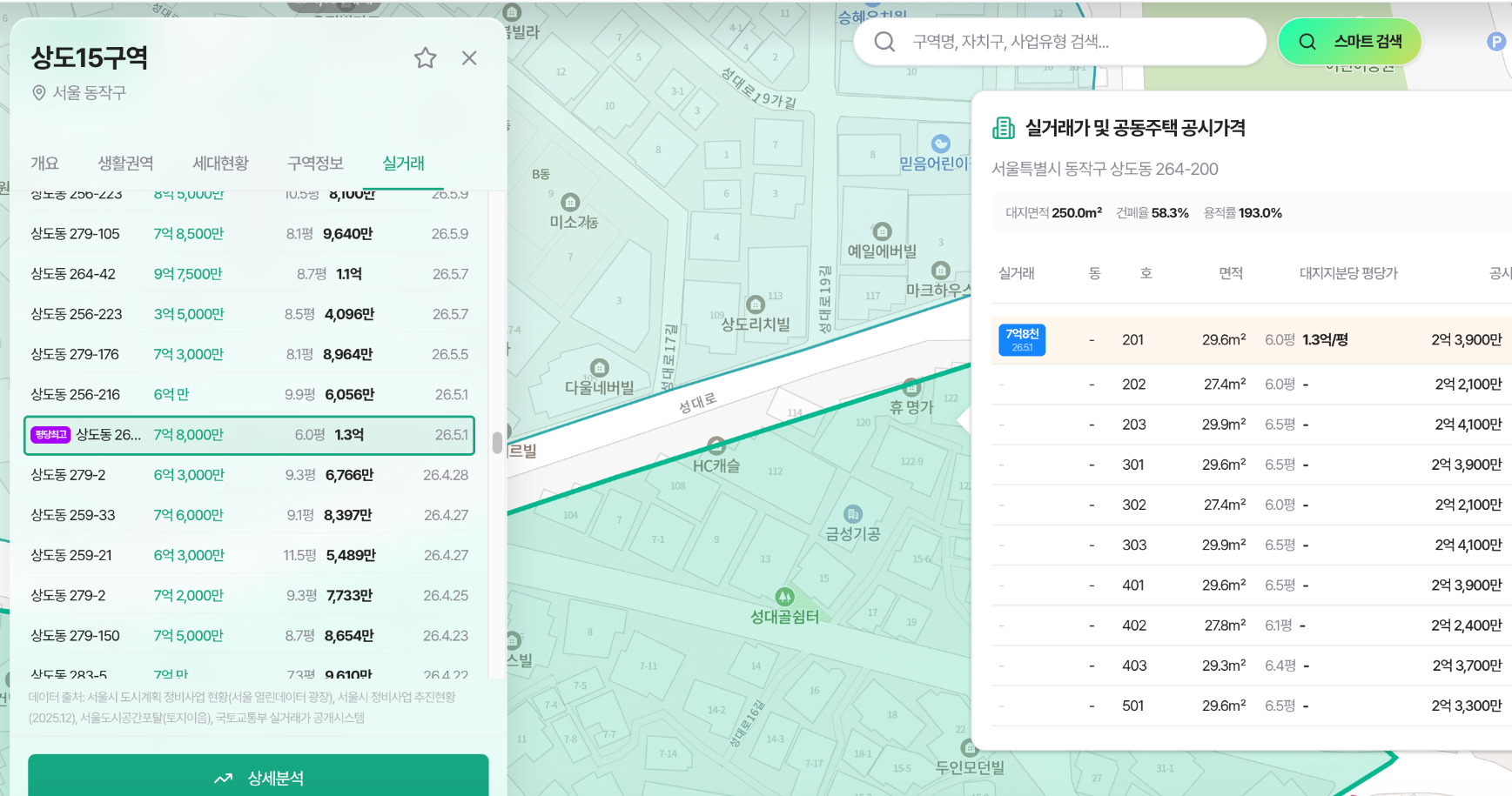This screenshot has height=796, width=1512.
Task: Select the highlighted 평당최고 7억 8,000만 row
Action: 249,435
